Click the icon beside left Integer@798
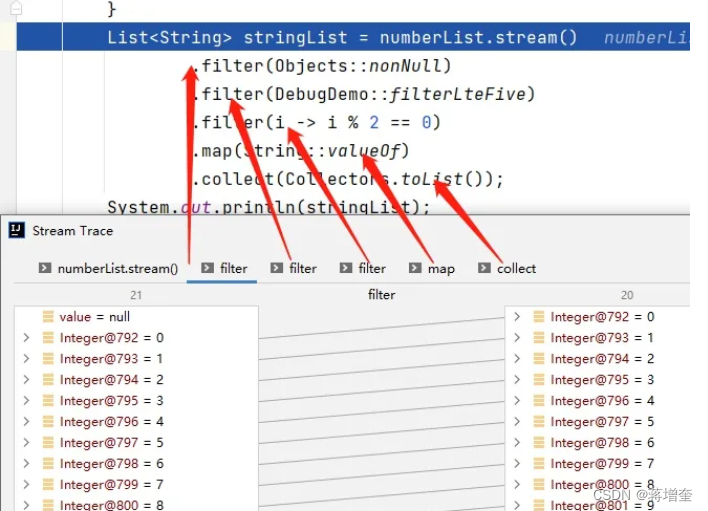The width and height of the screenshot is (708, 511). coord(48,464)
